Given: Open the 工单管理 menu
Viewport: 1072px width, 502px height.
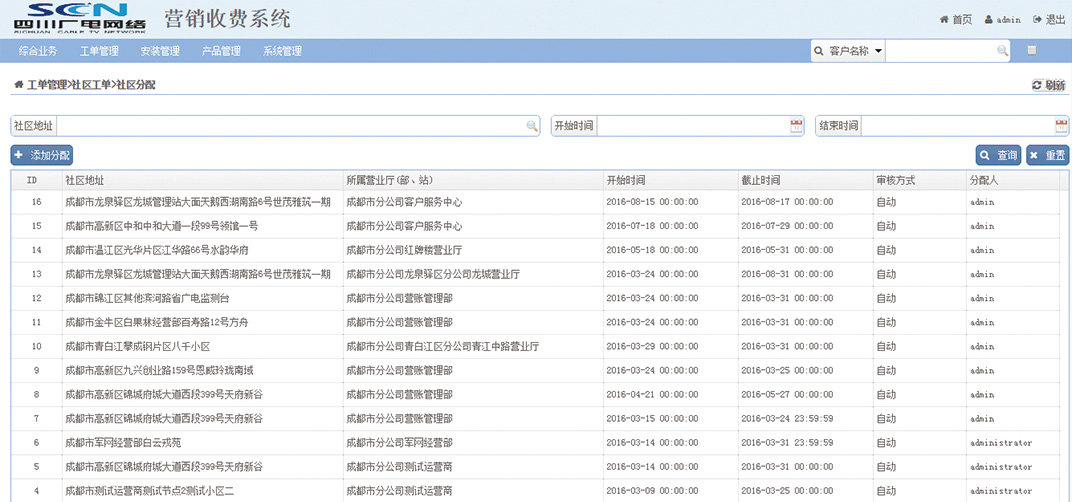Looking at the screenshot, I should (99, 51).
